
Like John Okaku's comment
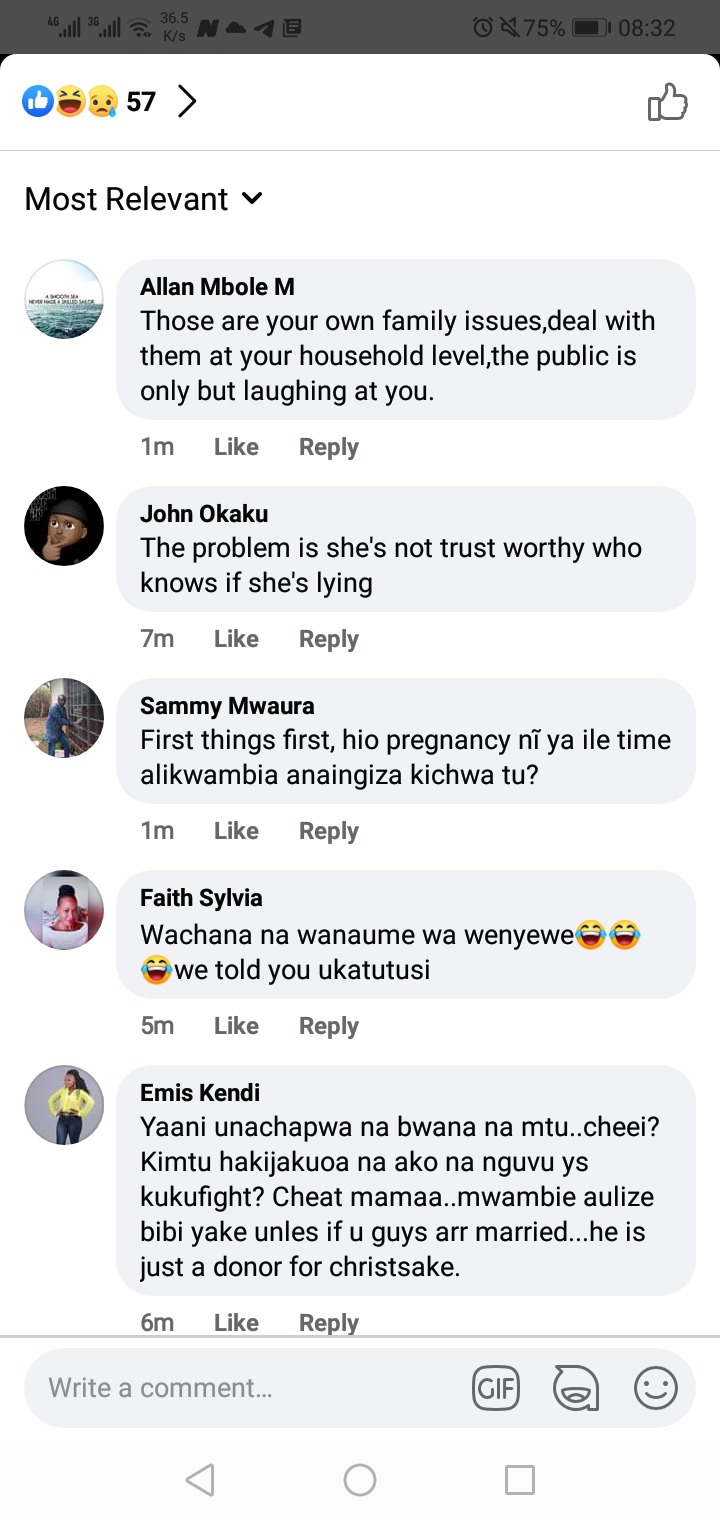(x=236, y=639)
